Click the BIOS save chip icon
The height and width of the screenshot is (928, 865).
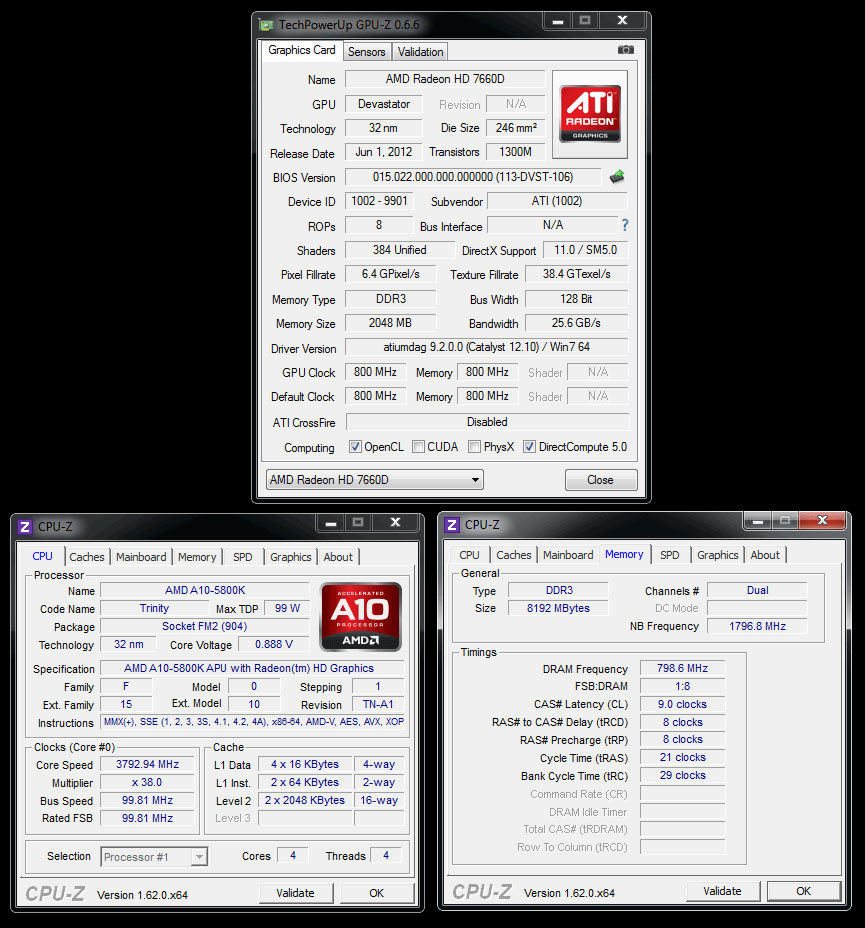pyautogui.click(x=617, y=176)
